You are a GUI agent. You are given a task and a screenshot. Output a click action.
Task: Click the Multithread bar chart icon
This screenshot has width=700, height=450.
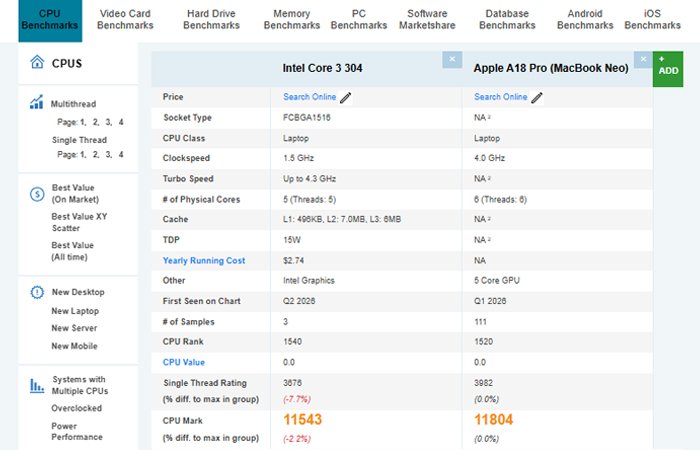click(37, 102)
